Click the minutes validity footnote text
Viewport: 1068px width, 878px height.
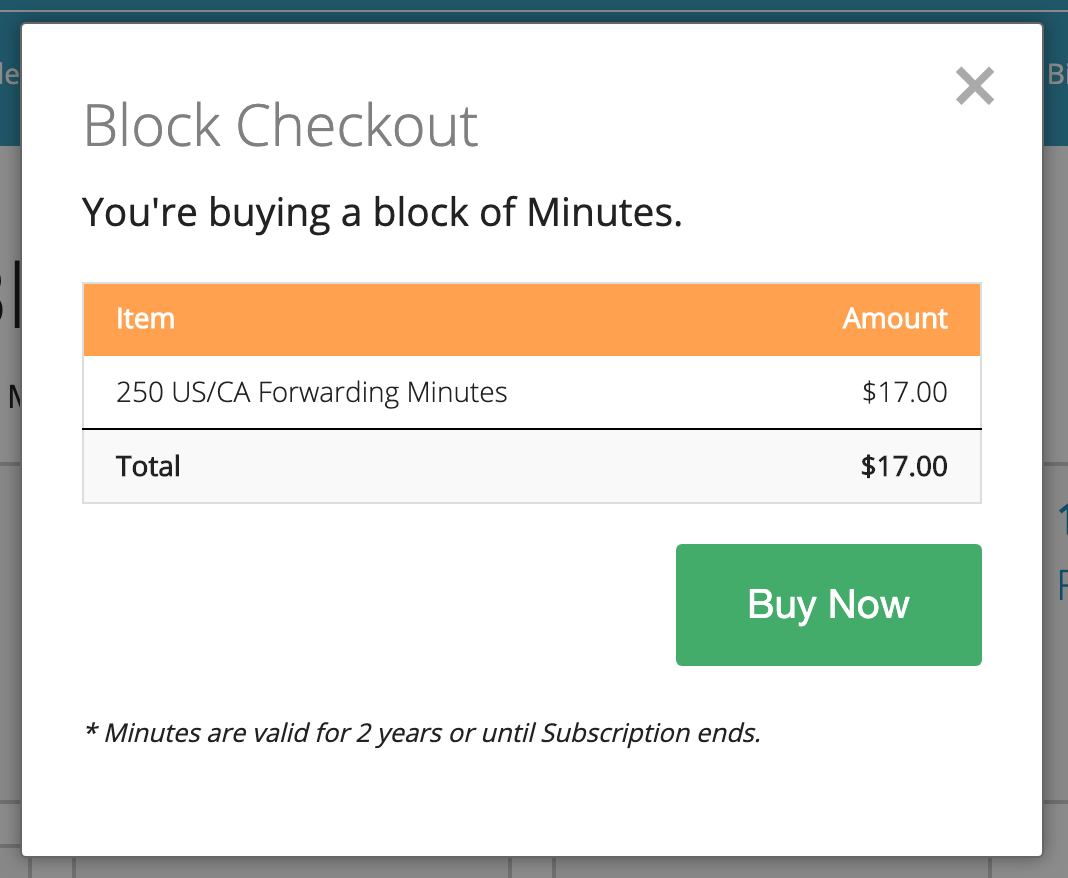pos(422,733)
